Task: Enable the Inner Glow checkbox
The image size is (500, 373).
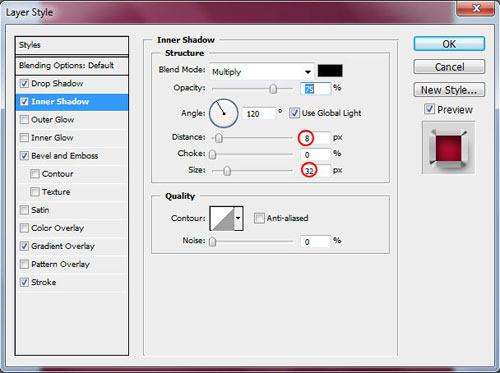Action: point(24,137)
